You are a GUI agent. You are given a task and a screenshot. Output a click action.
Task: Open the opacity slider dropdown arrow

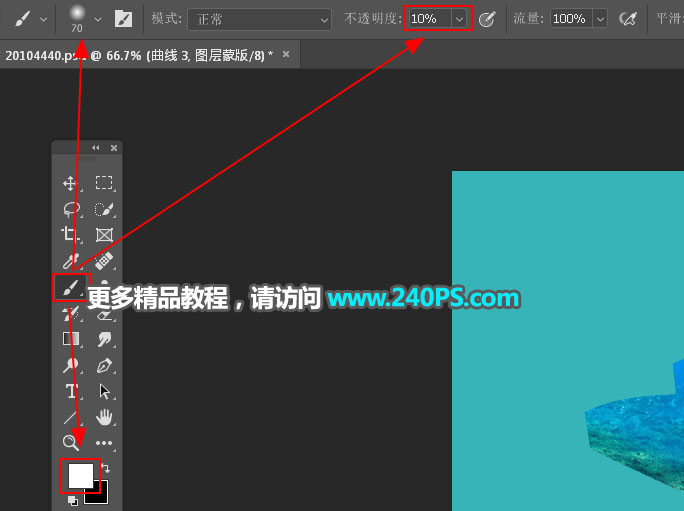pos(459,19)
